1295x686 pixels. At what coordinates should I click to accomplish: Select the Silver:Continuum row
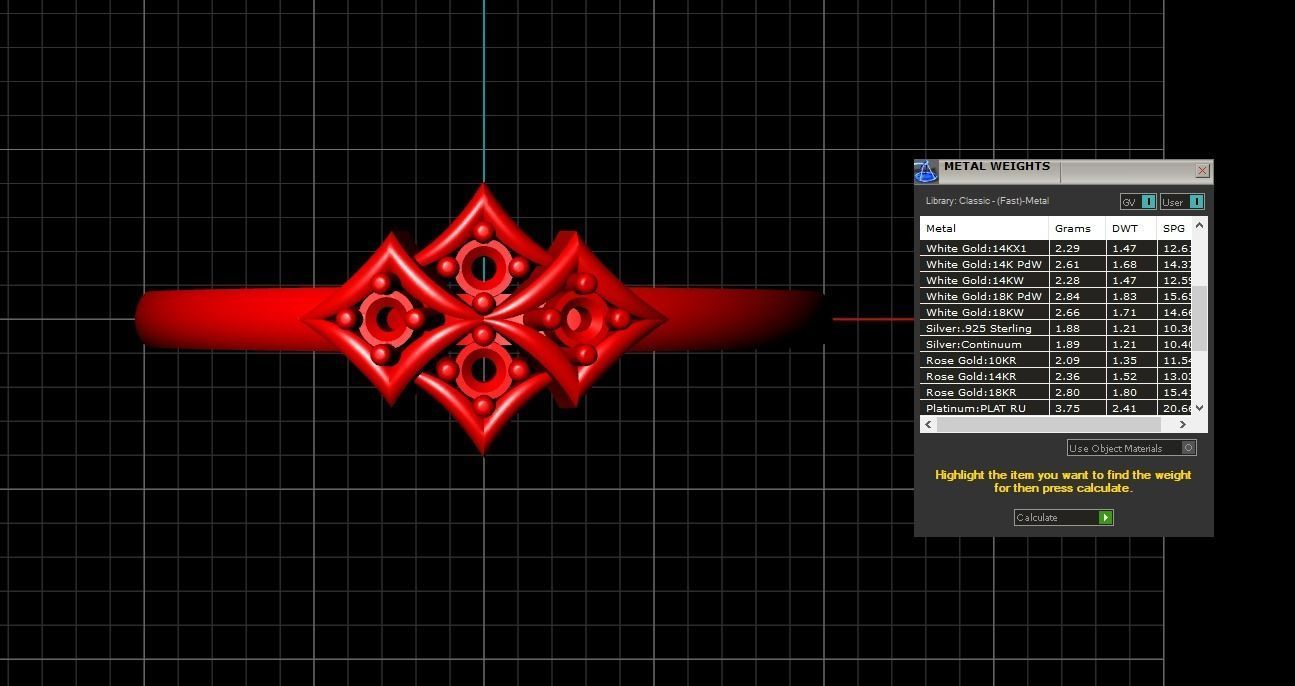1056,344
